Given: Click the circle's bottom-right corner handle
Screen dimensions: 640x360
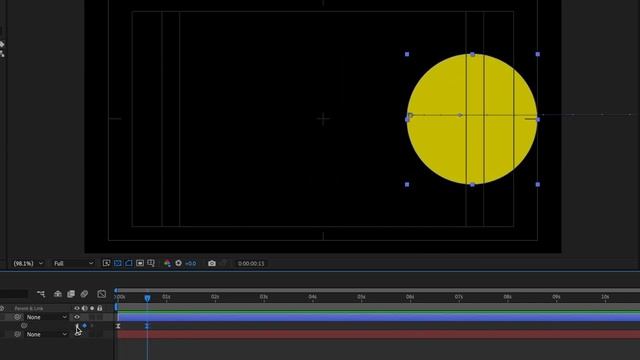Looking at the screenshot, I should point(538,184).
